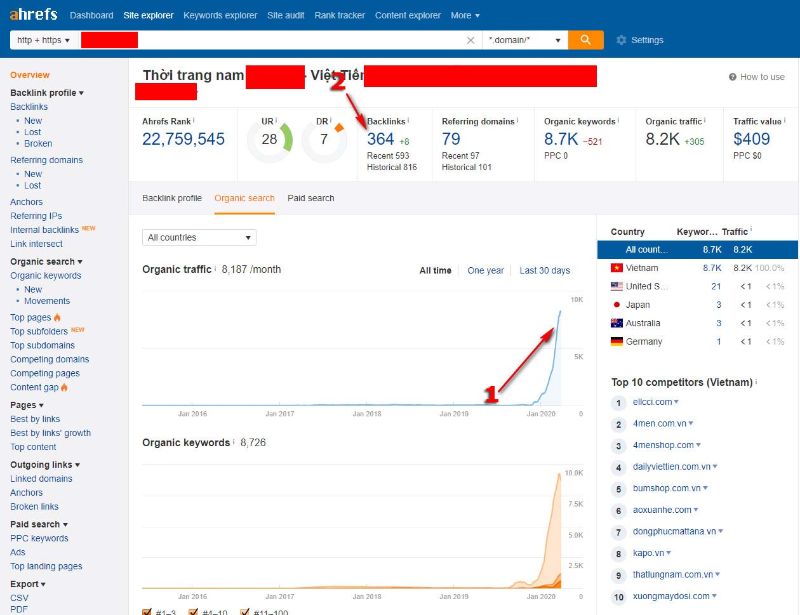
Task: Select the Last 30 days time range
Action: tap(544, 270)
